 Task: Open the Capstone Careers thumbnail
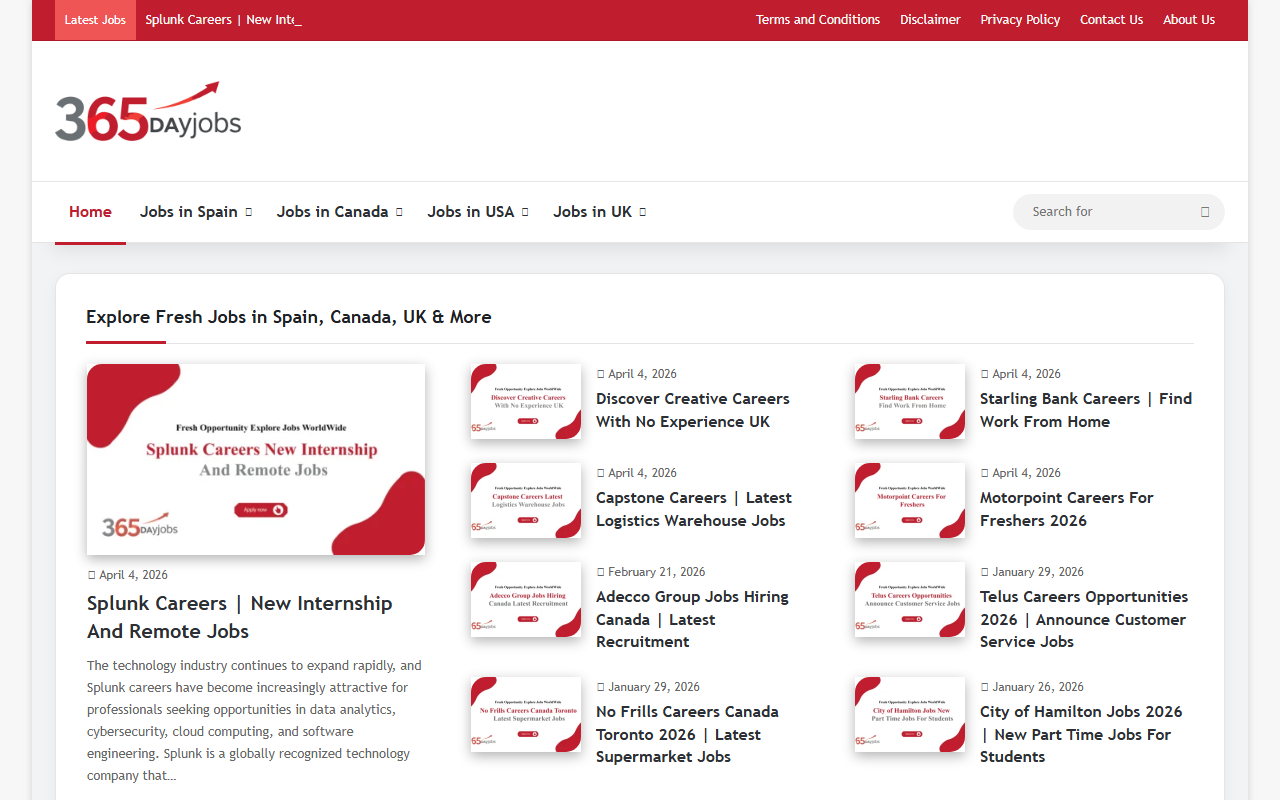click(x=526, y=500)
